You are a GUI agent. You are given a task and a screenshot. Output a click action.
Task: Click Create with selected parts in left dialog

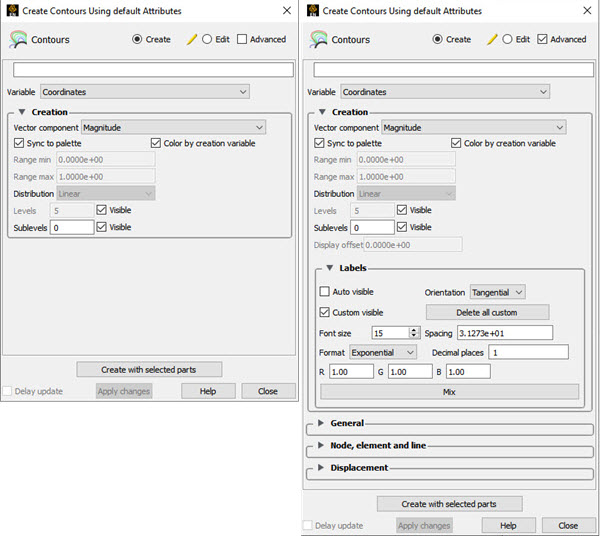[x=149, y=370]
